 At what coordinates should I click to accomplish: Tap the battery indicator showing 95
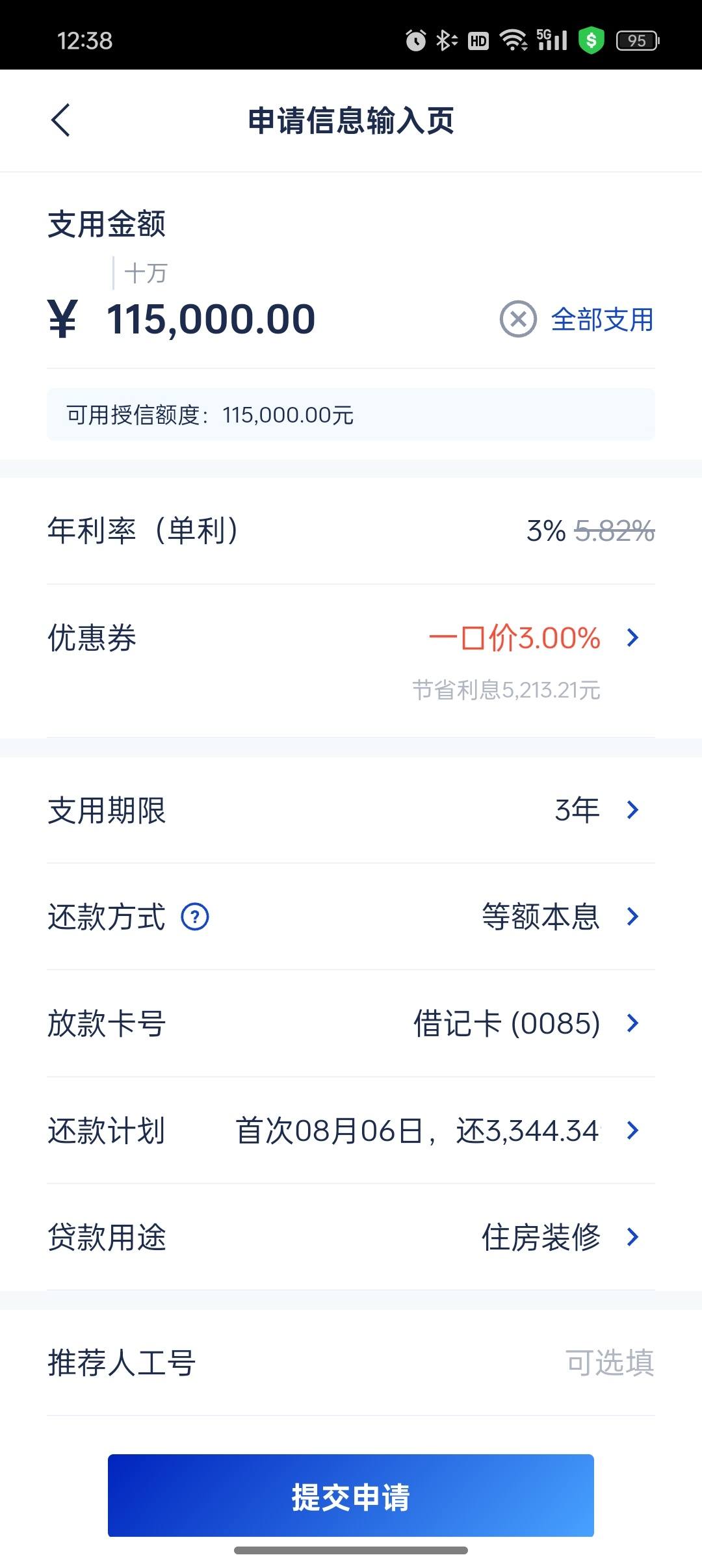pyautogui.click(x=638, y=40)
